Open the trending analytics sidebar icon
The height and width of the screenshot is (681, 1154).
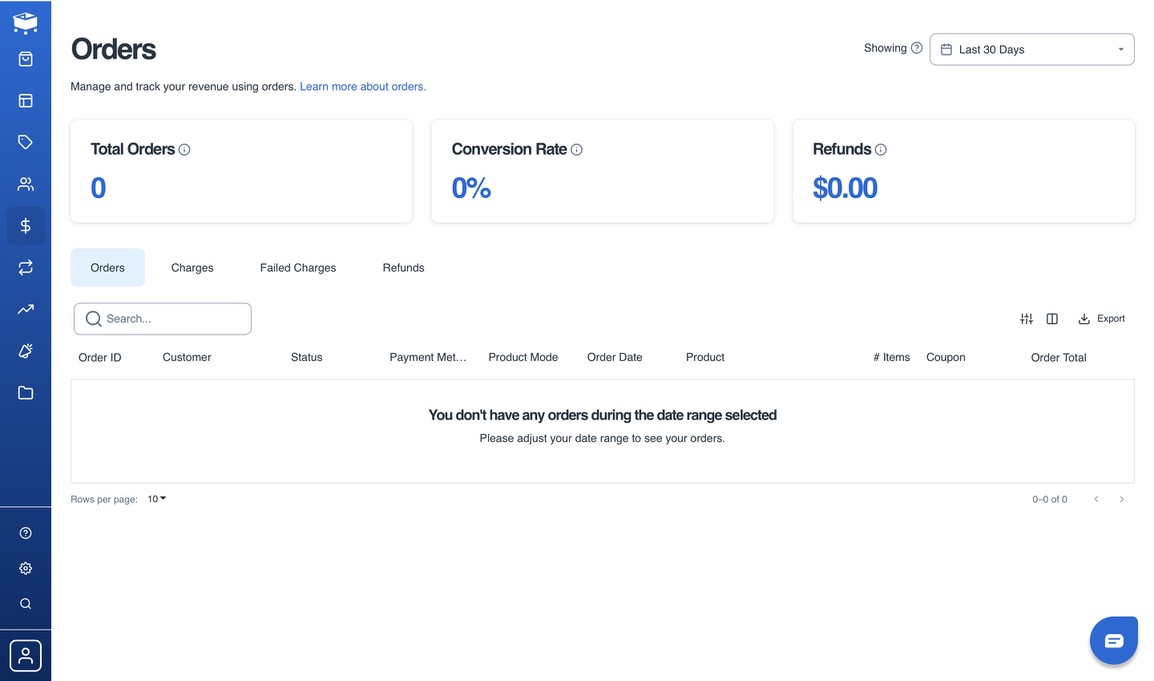pos(25,309)
